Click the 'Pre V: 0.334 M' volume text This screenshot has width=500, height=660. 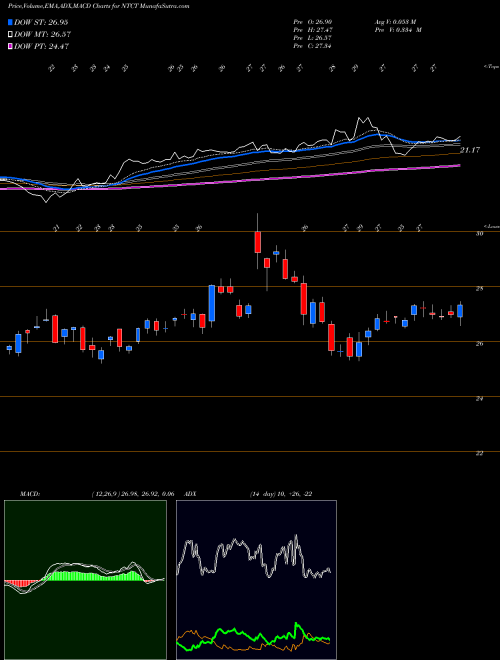[399, 30]
